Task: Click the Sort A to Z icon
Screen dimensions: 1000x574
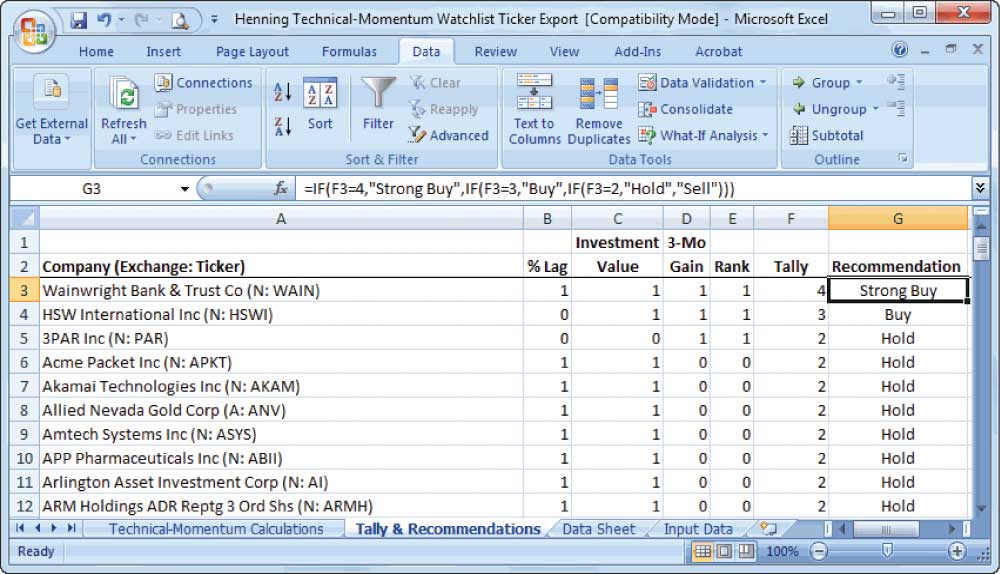Action: coord(282,93)
